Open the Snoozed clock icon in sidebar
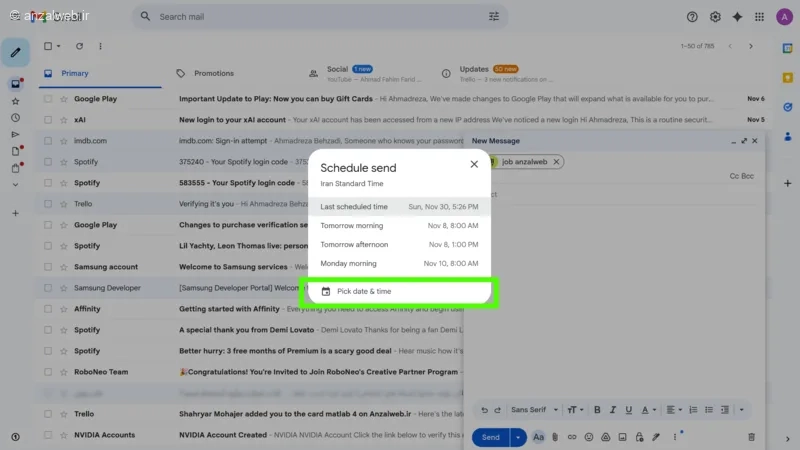This screenshot has width=800, height=450. click(15, 118)
